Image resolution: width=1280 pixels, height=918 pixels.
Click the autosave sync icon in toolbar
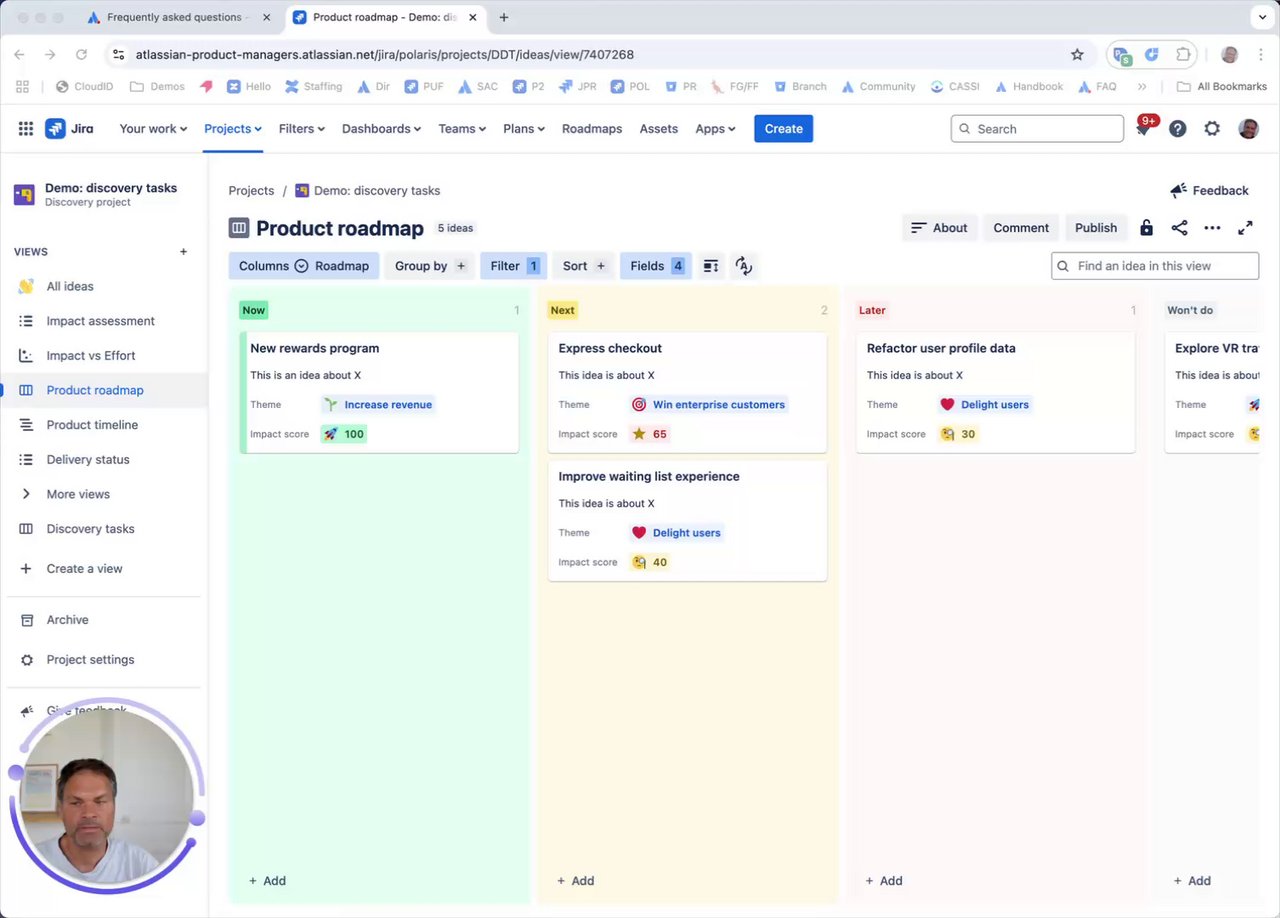point(743,266)
